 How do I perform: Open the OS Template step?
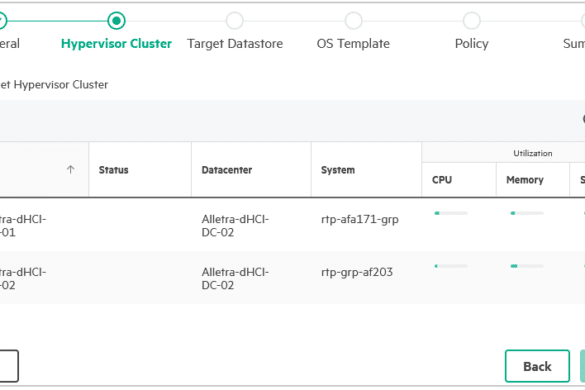pos(353,44)
